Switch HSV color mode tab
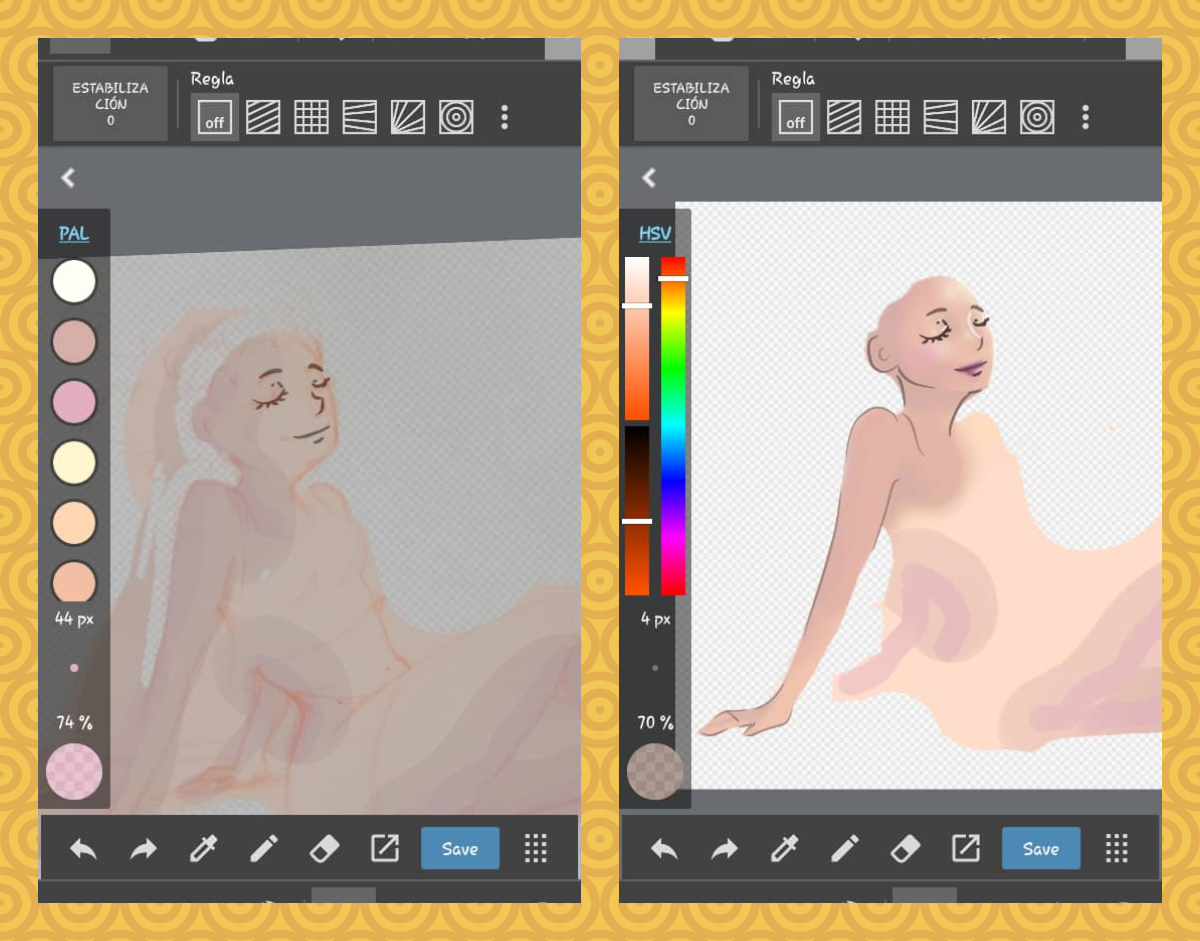The height and width of the screenshot is (941, 1200). 655,234
